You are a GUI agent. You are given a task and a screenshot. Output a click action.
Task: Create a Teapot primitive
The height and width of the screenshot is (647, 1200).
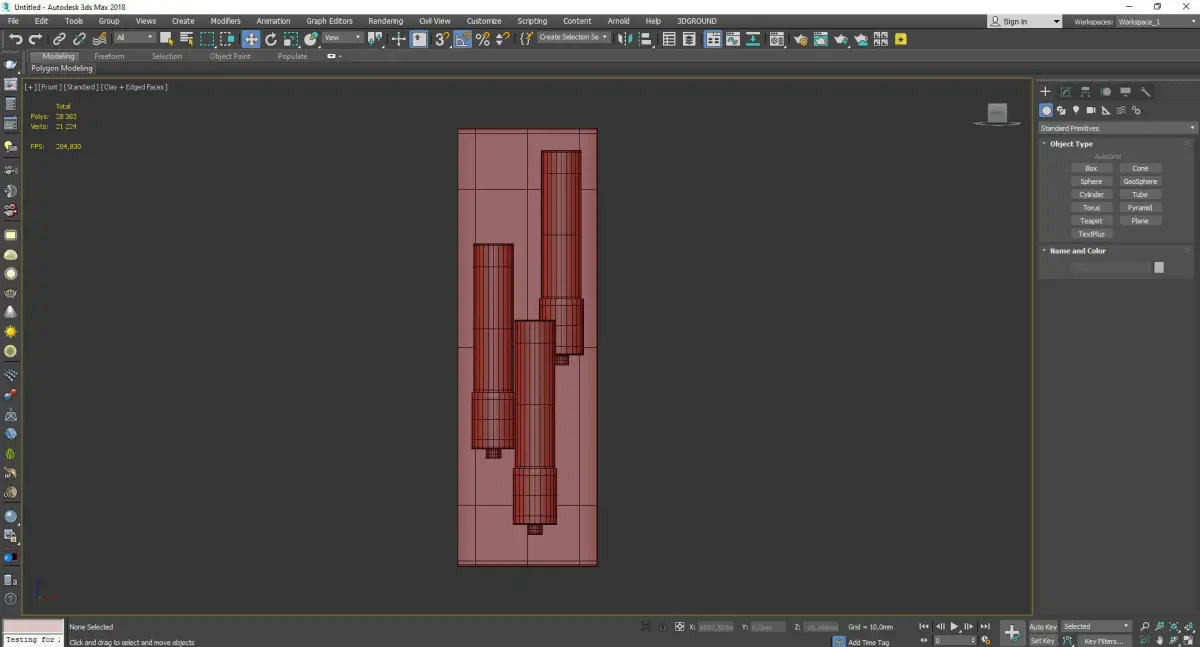point(1091,221)
